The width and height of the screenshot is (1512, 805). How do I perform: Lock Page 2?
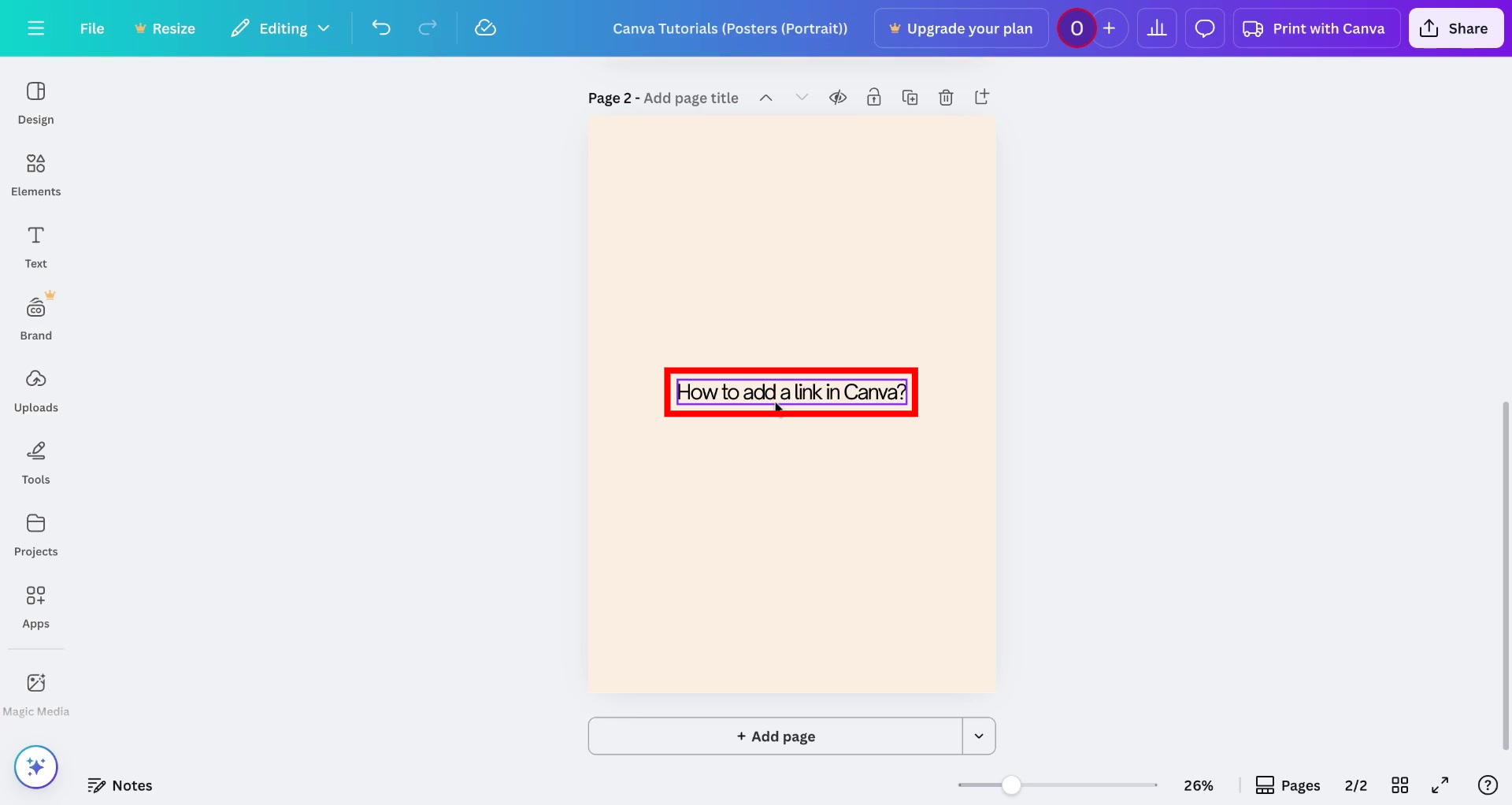874,97
